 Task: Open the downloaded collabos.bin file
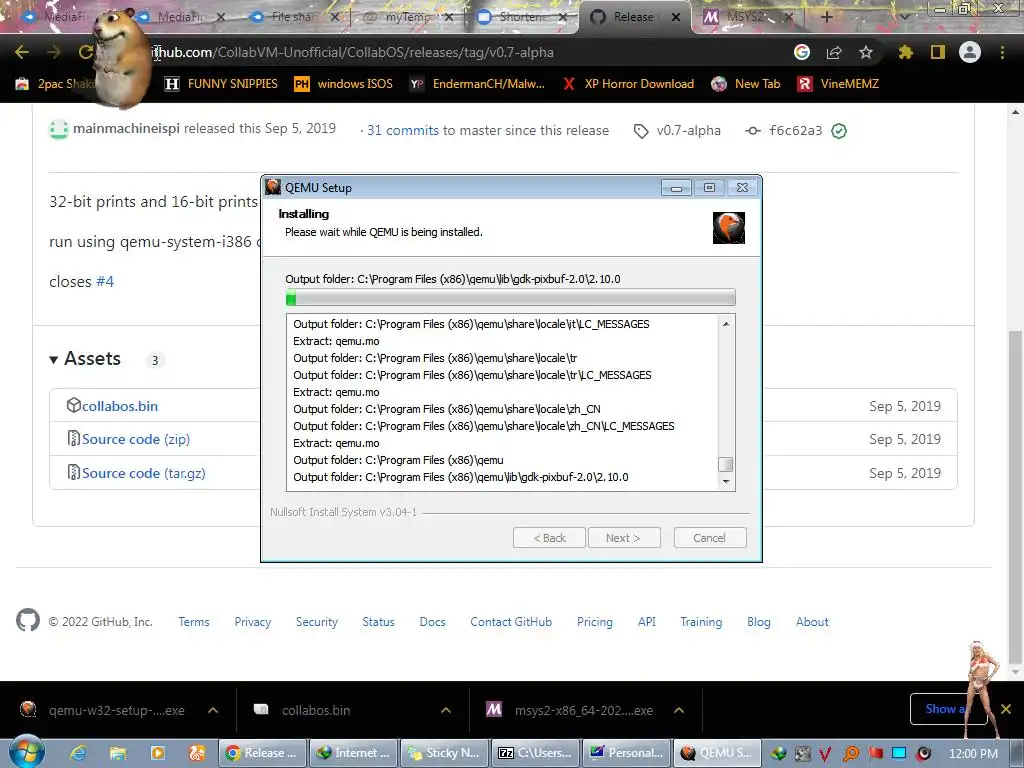(316, 710)
